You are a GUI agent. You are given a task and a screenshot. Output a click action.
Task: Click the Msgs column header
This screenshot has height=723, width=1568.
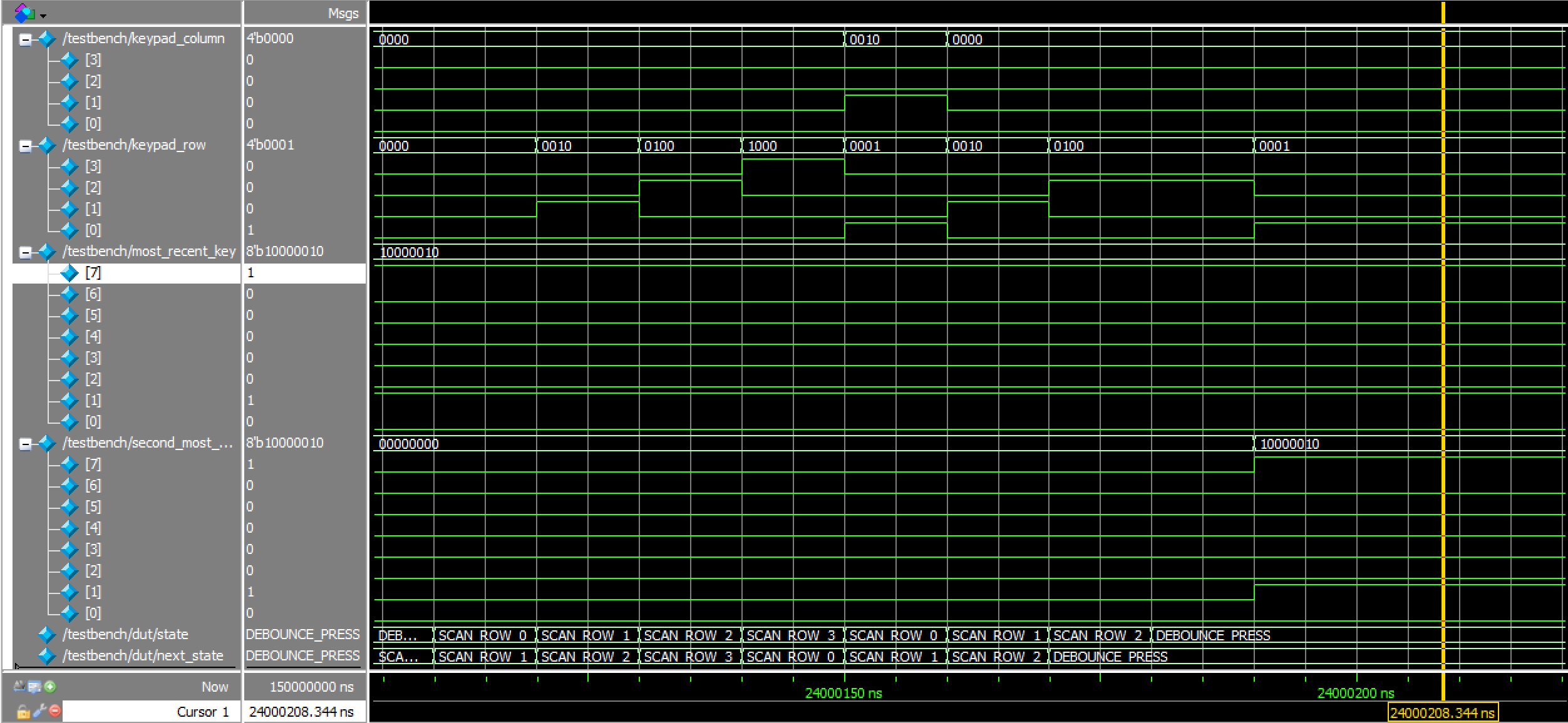pyautogui.click(x=343, y=13)
